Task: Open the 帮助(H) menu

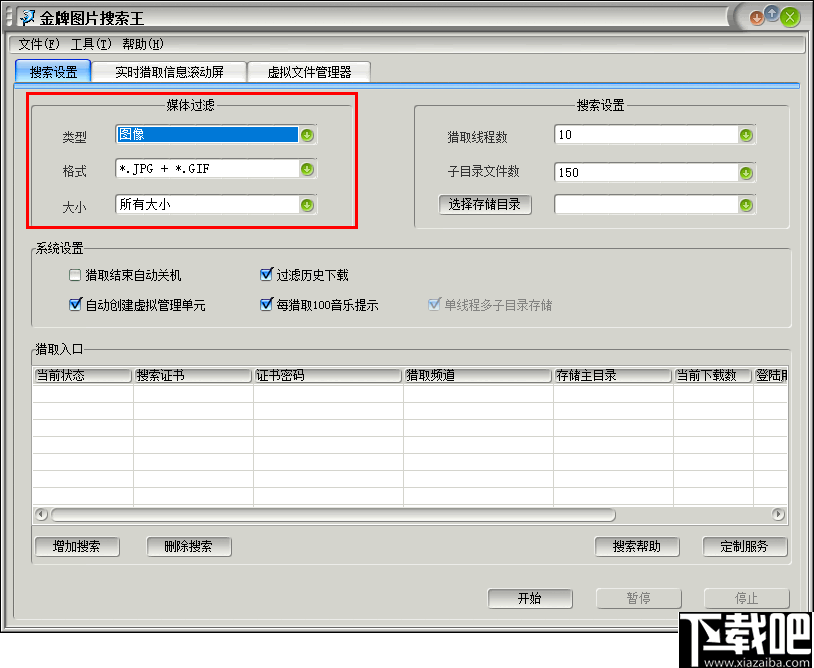Action: [143, 45]
